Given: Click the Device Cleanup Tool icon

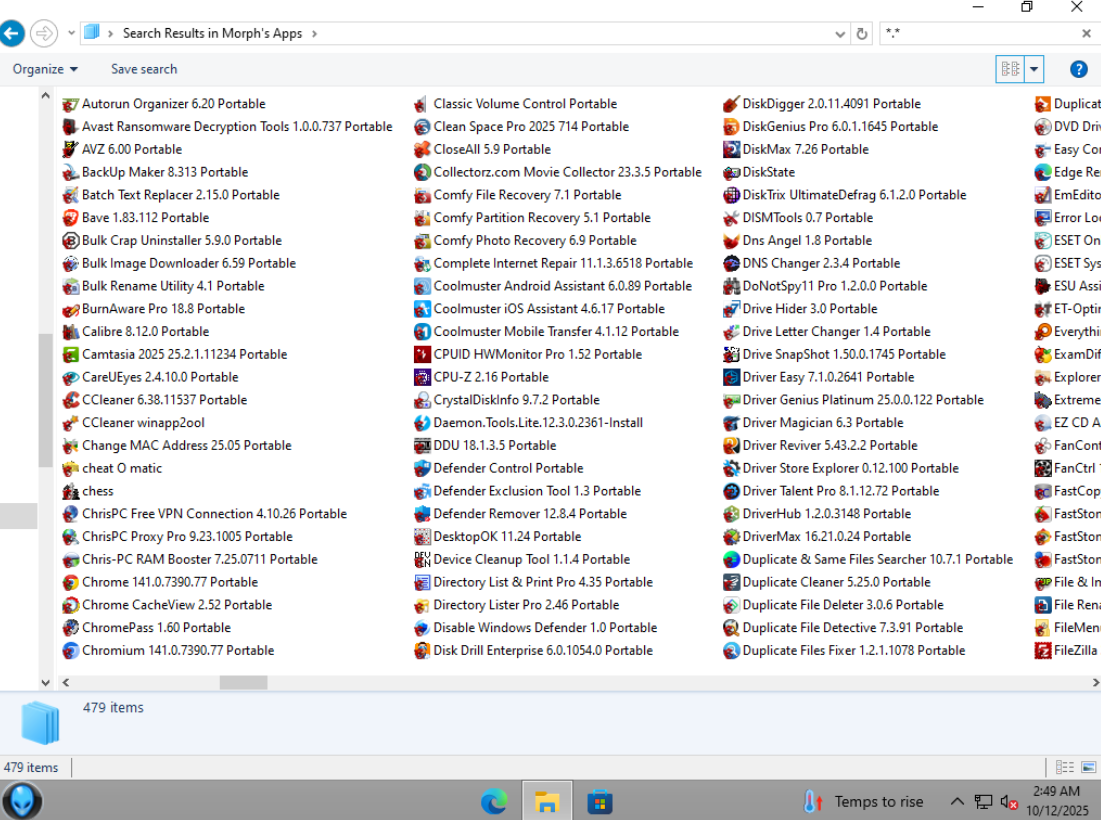Looking at the screenshot, I should pyautogui.click(x=422, y=560).
